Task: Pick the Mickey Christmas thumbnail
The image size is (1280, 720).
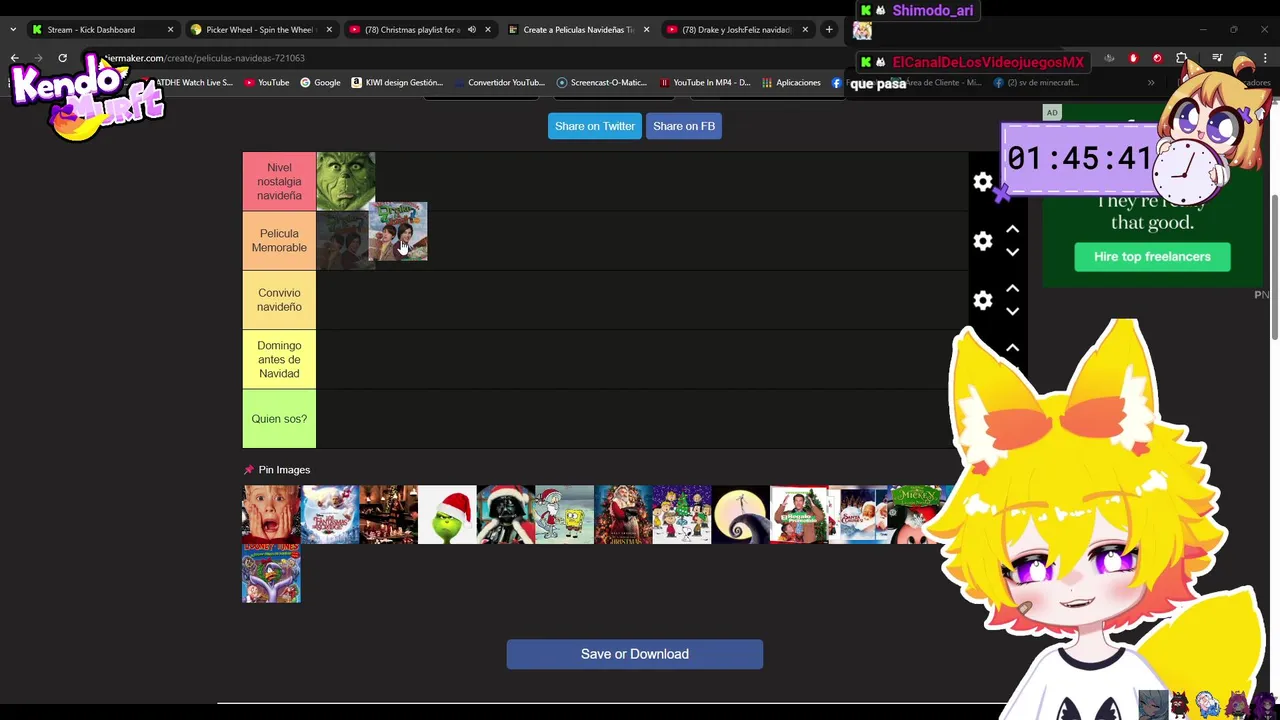Action: [915, 515]
